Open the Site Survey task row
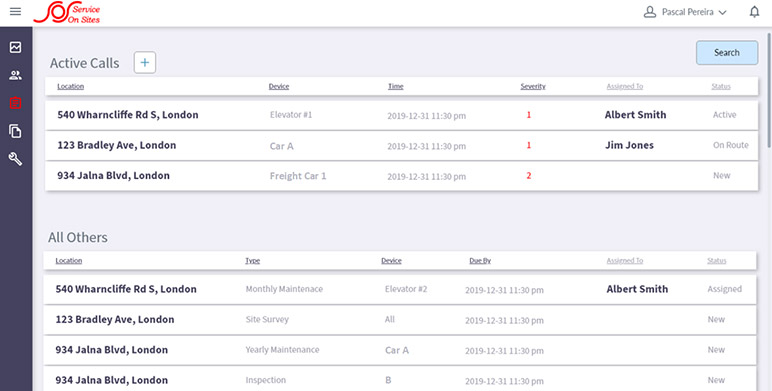772x391 pixels. click(x=400, y=320)
